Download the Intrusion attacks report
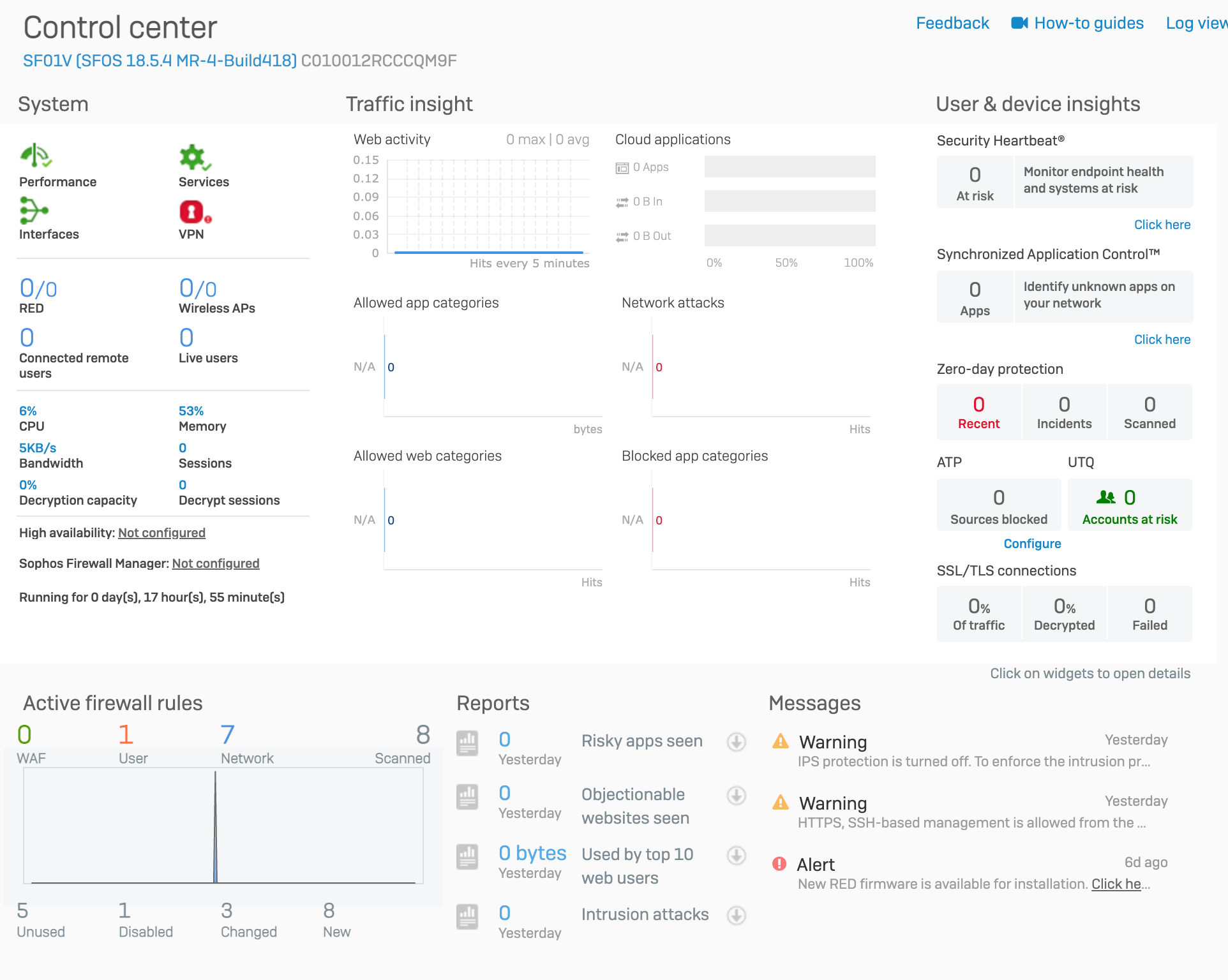The image size is (1228, 980). coord(737,916)
